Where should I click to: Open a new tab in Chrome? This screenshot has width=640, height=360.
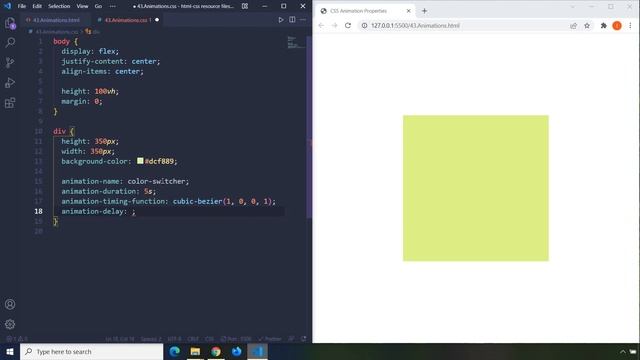coord(424,11)
